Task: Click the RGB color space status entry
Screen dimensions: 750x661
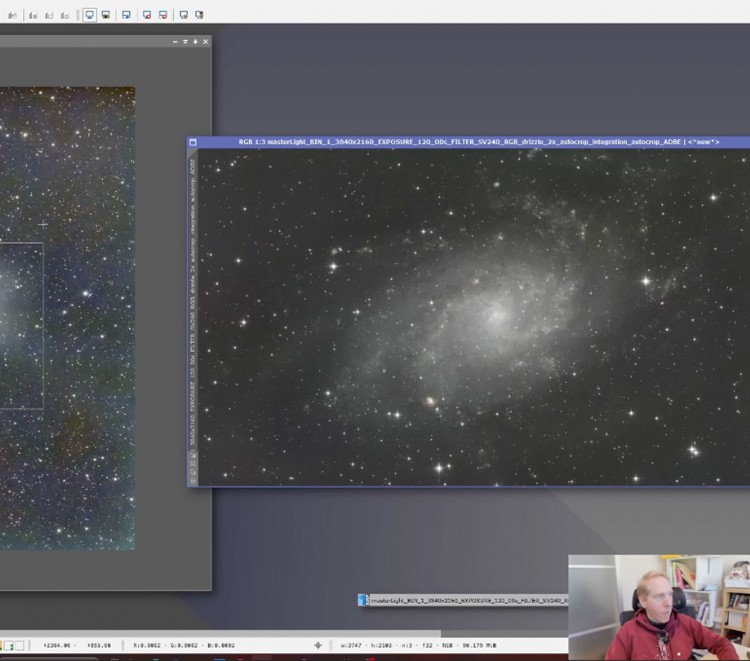Action: [447, 645]
